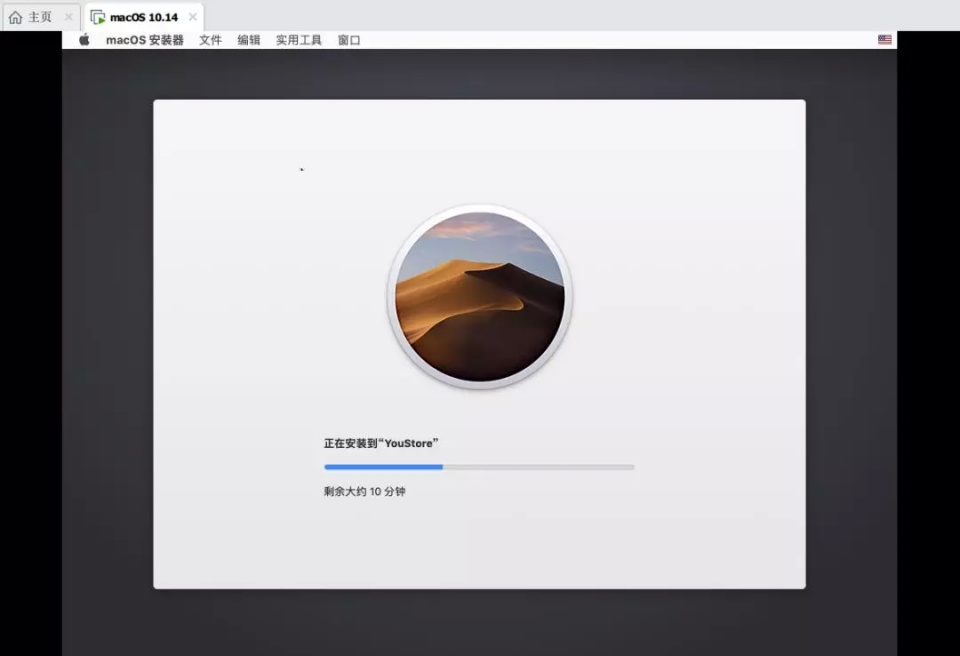The image size is (960, 656).
Task: Click the installation progress bar
Action: click(x=479, y=467)
